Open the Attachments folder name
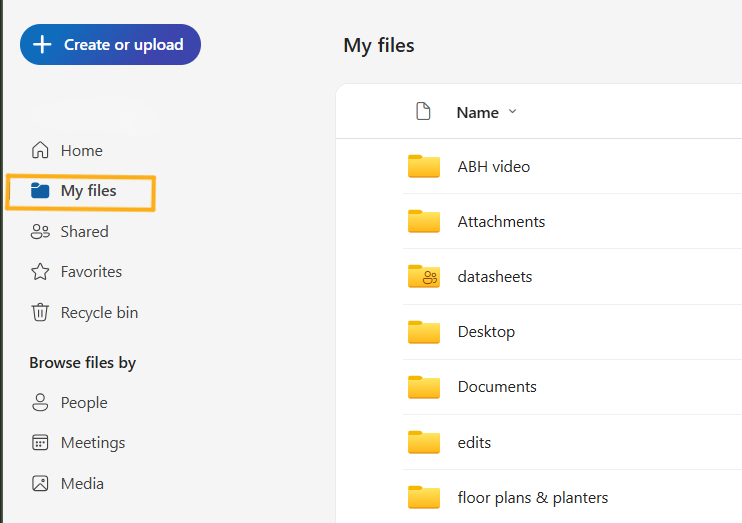This screenshot has height=523, width=742. (501, 222)
